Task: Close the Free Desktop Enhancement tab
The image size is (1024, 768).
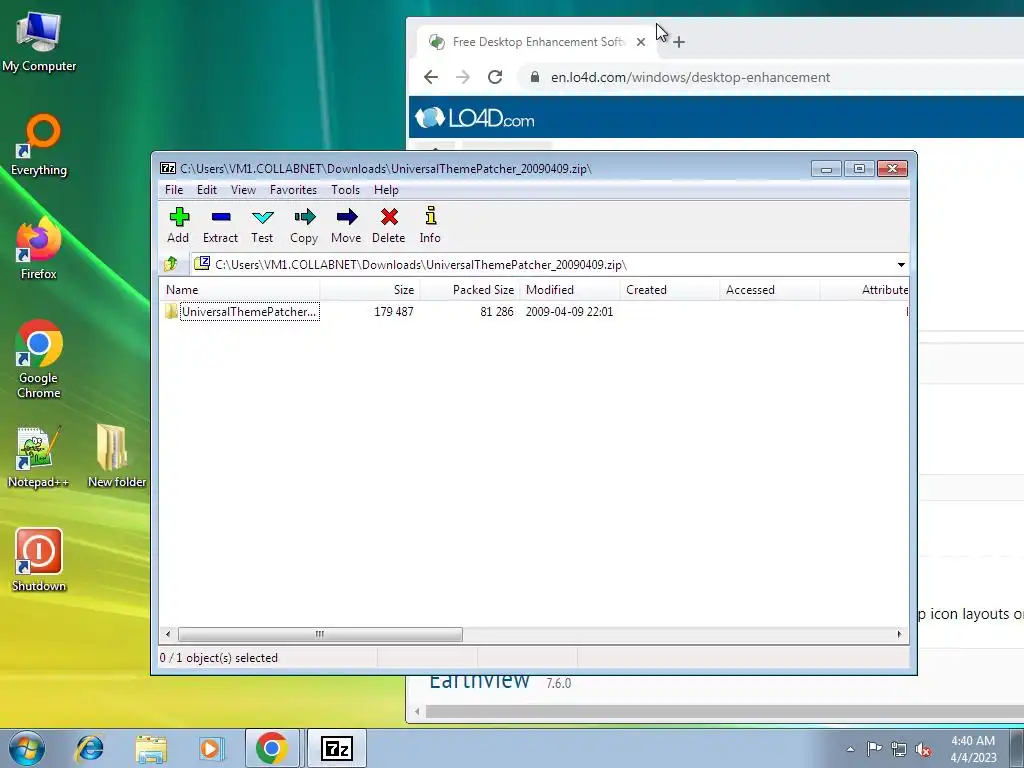Action: (x=641, y=42)
